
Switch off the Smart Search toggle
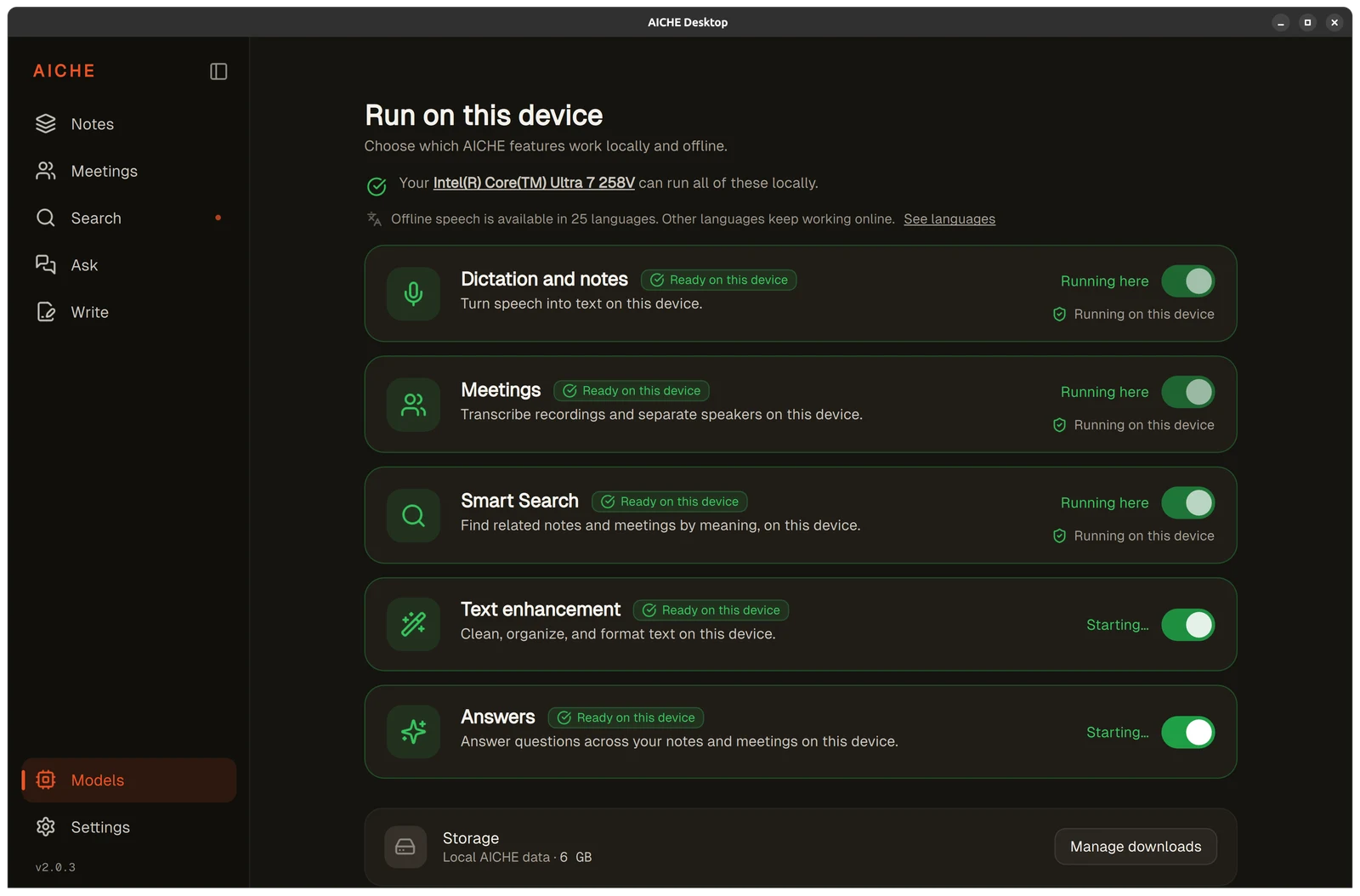point(1187,502)
